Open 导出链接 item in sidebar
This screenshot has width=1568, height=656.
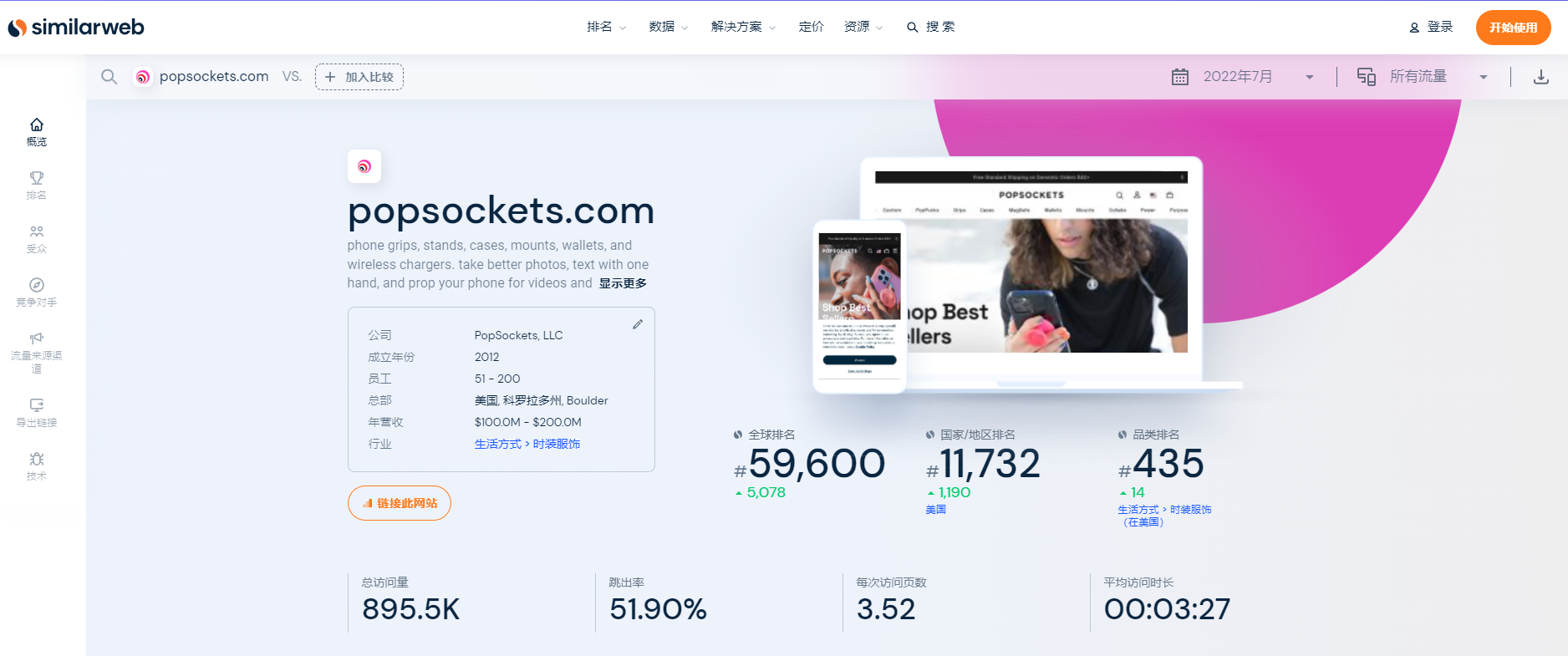click(37, 413)
